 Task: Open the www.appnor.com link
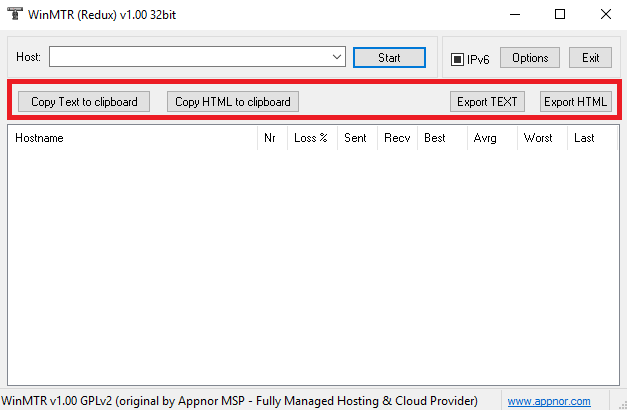point(549,401)
